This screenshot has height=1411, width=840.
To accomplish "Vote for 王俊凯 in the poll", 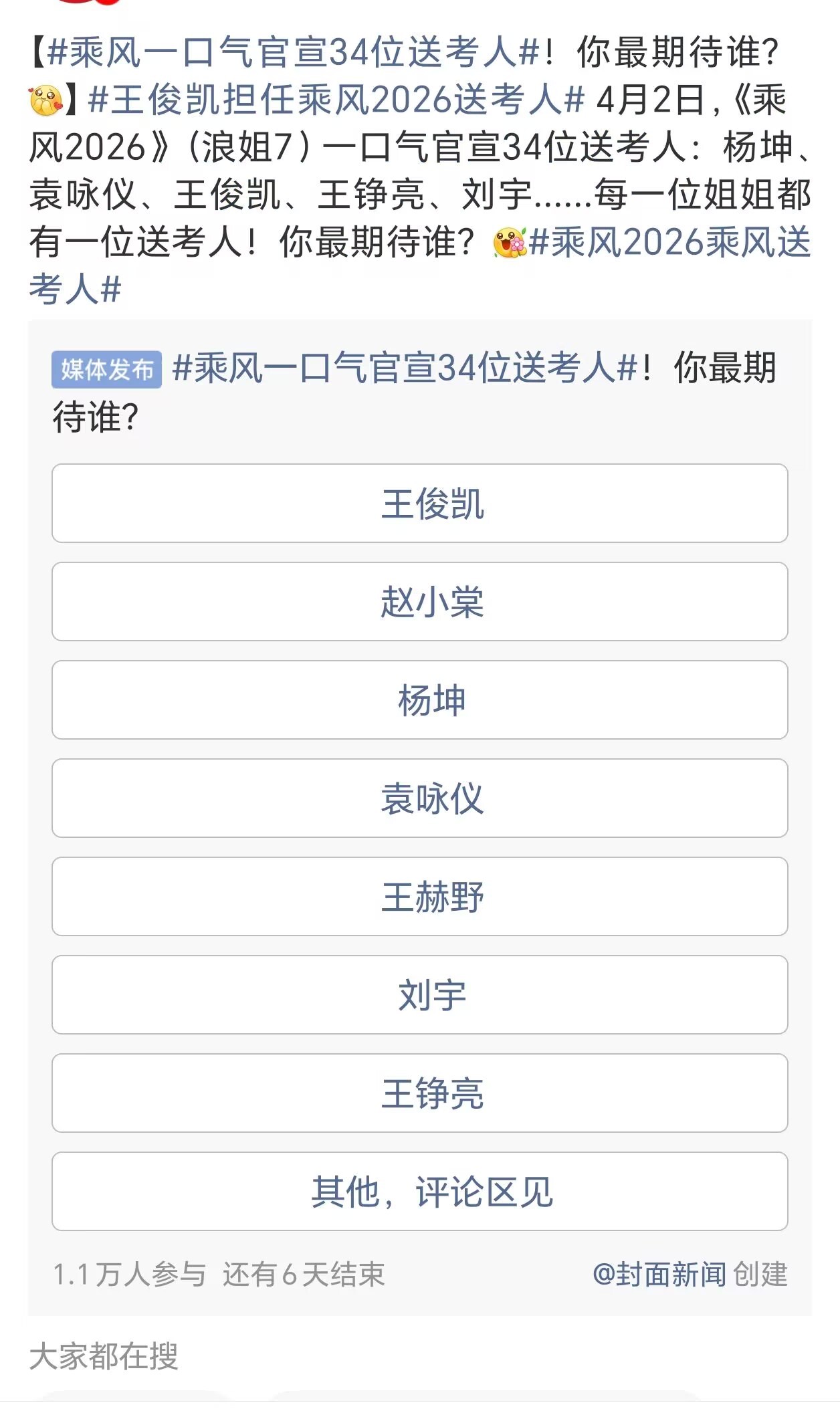I will point(419,504).
